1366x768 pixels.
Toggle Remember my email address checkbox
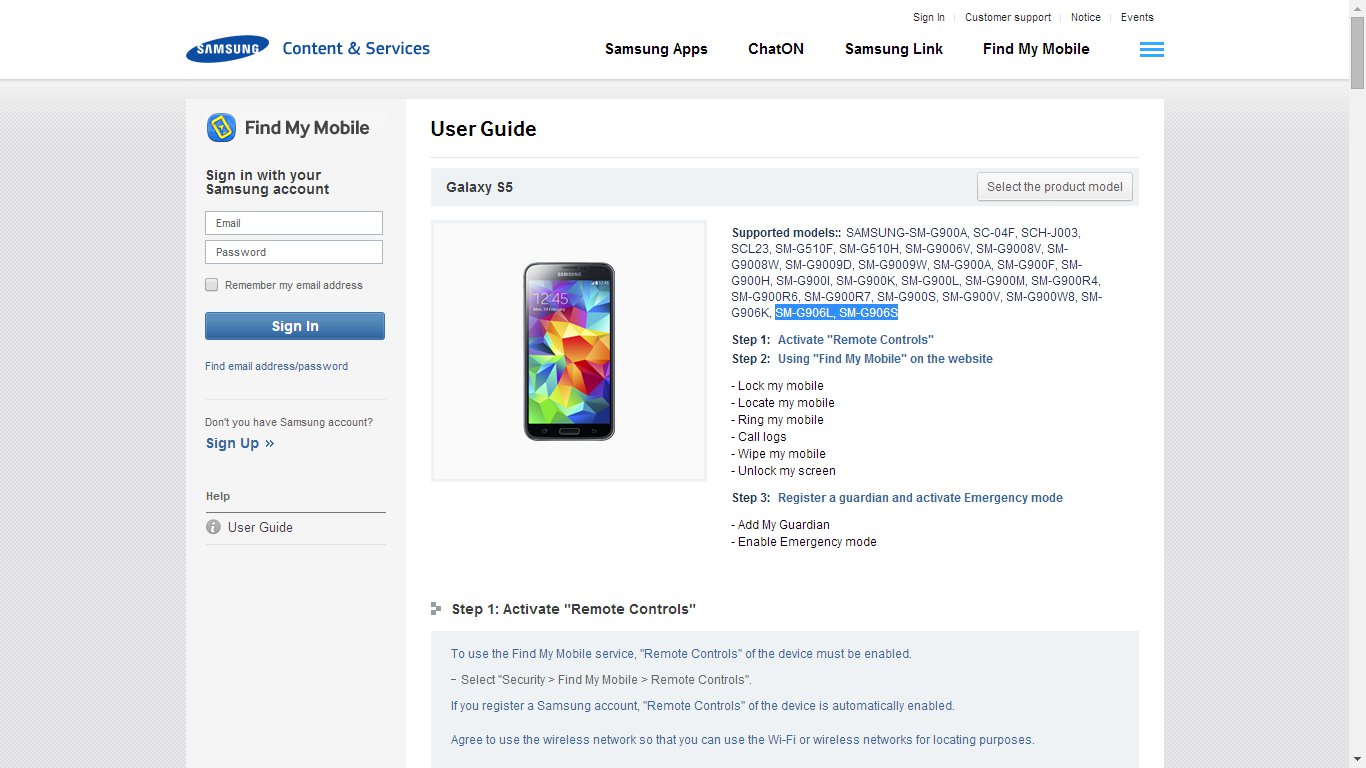click(212, 285)
